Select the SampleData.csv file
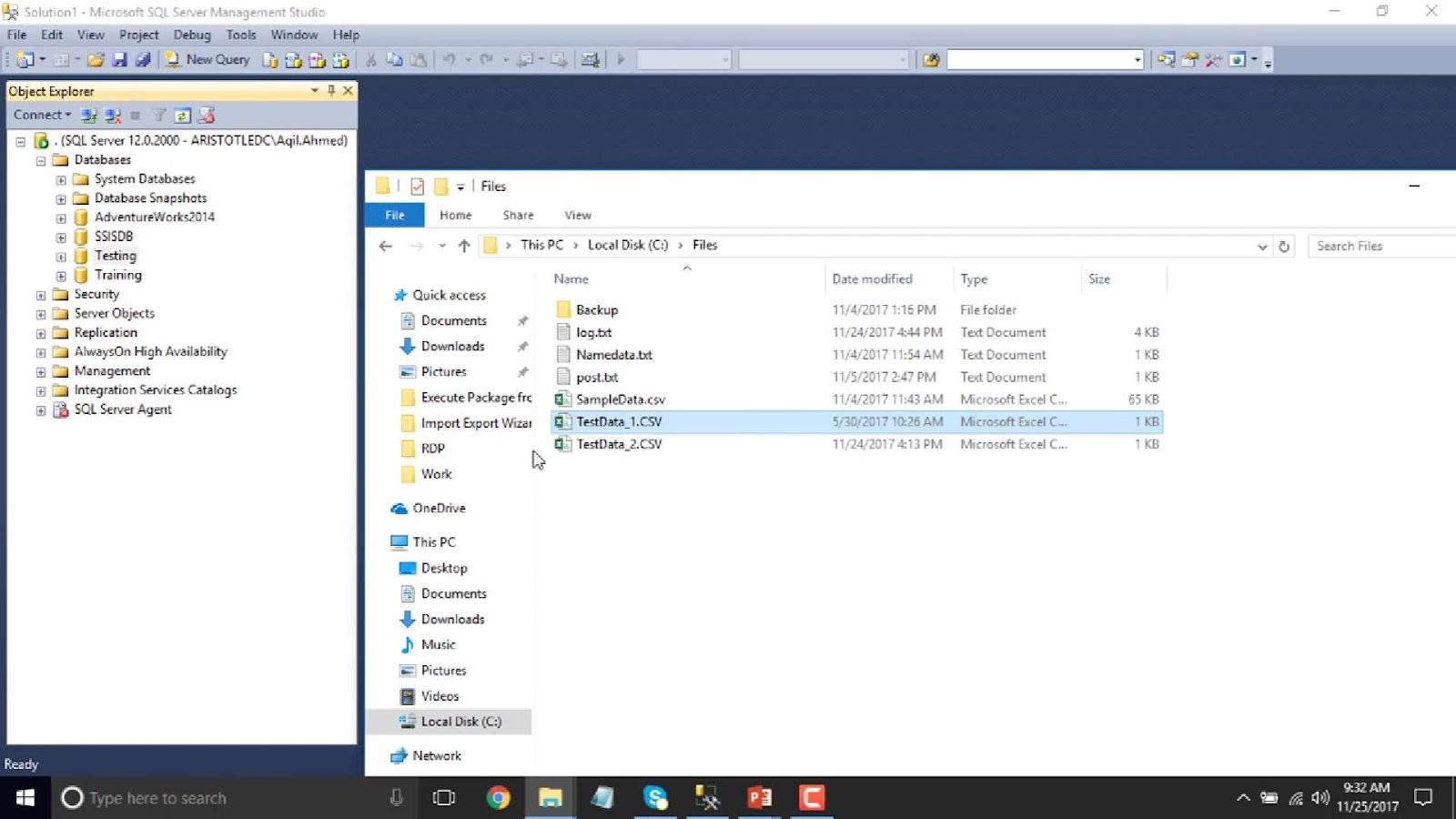This screenshot has width=1456, height=819. (620, 399)
